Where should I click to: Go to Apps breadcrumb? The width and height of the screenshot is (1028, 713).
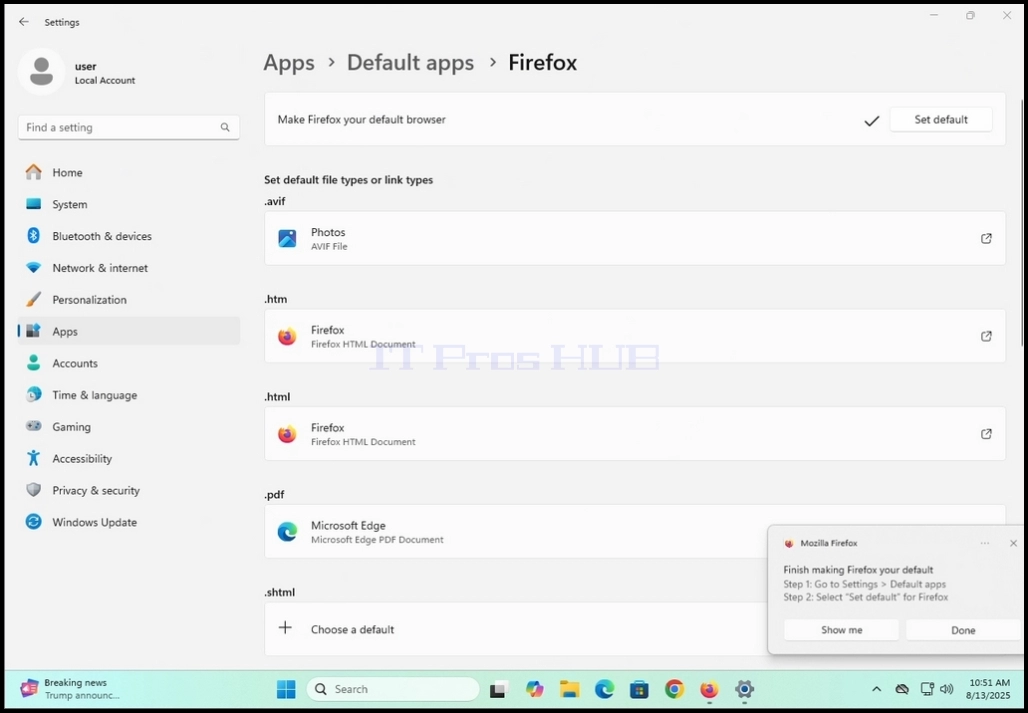point(289,62)
